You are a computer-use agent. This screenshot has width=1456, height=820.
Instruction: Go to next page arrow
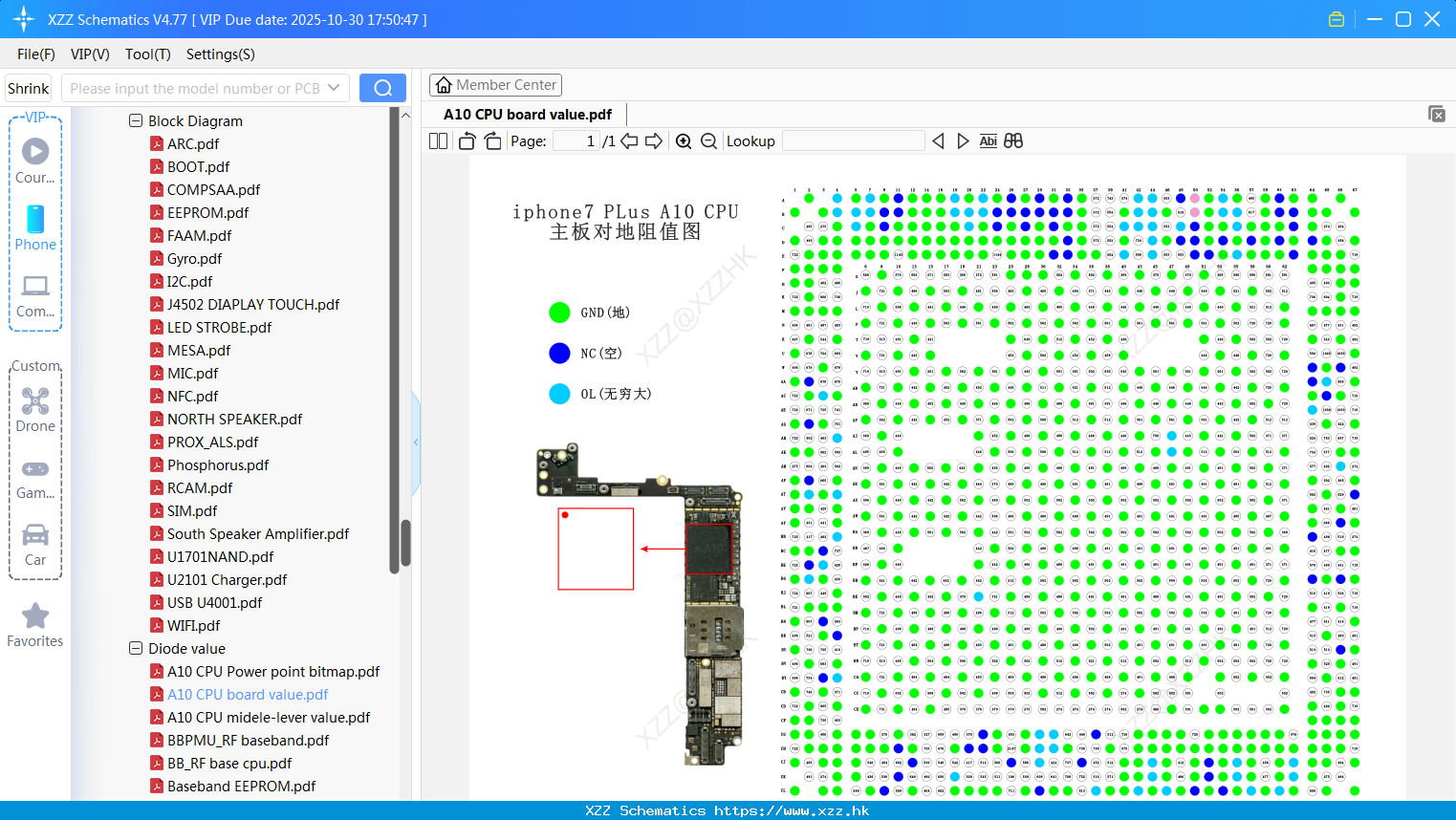coord(654,141)
